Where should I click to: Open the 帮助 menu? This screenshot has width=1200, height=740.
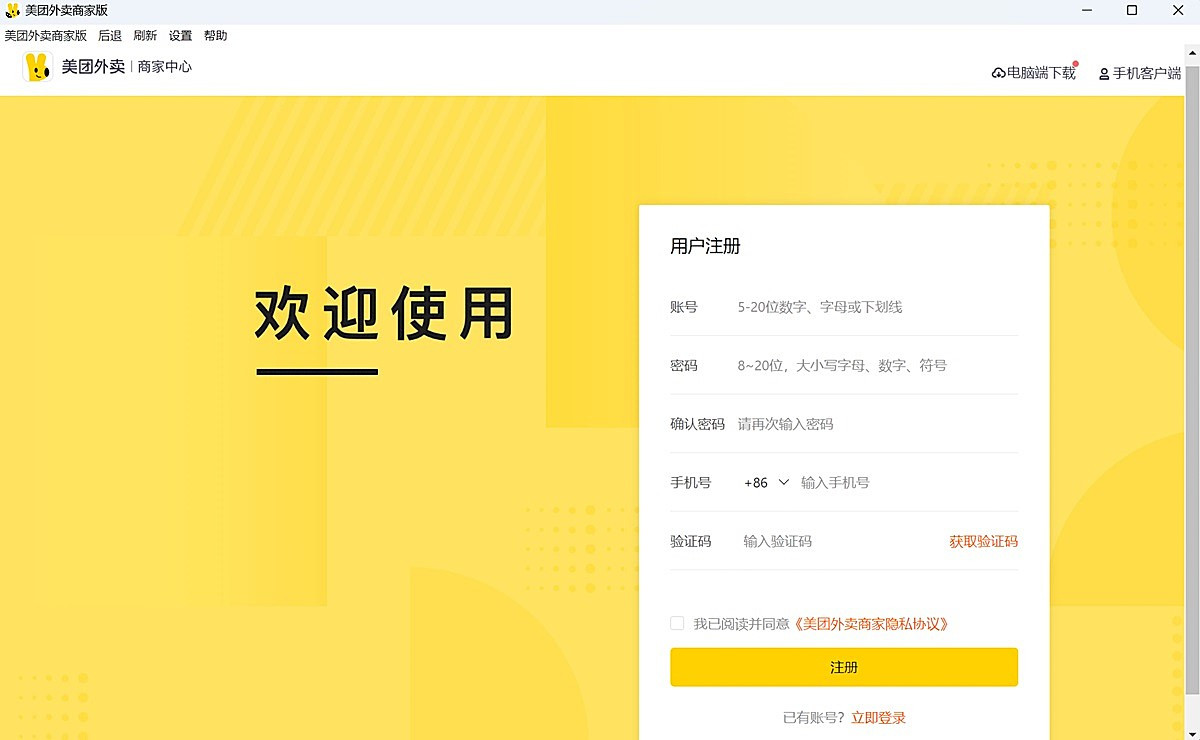(x=215, y=36)
